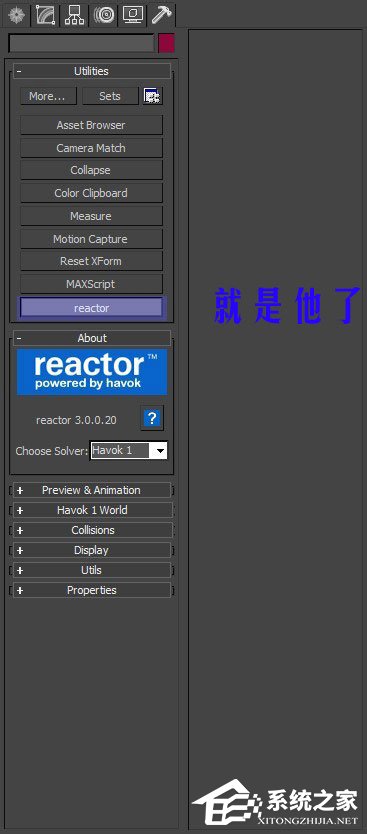Open the Hierarchy panel tab icon
This screenshot has width=367, height=834.
74,14
